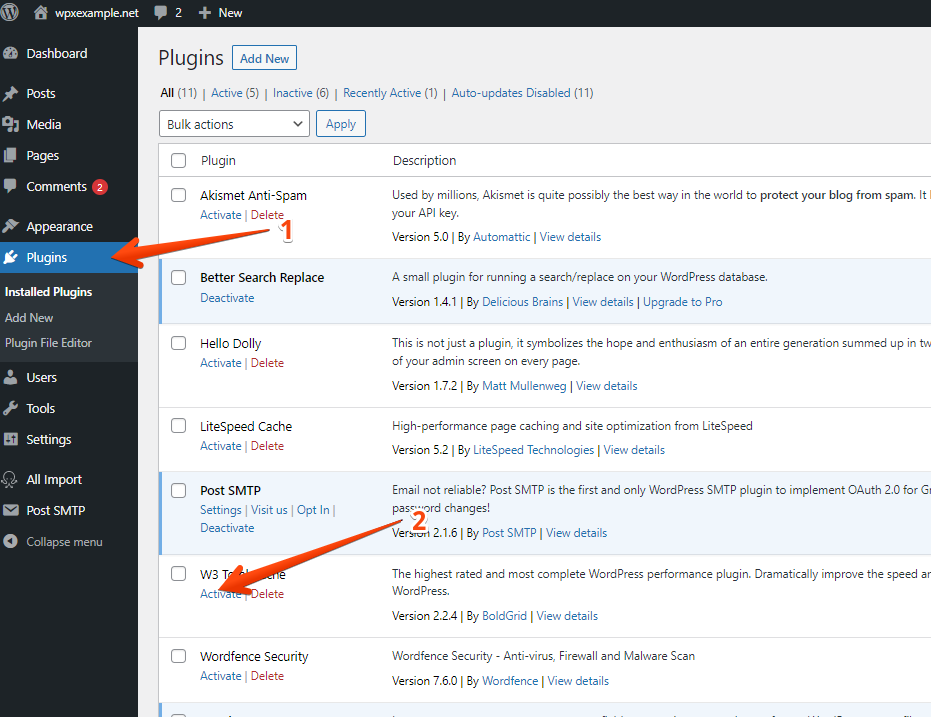Click the Pages icon in sidebar
This screenshot has width=931, height=717.
click(10, 156)
